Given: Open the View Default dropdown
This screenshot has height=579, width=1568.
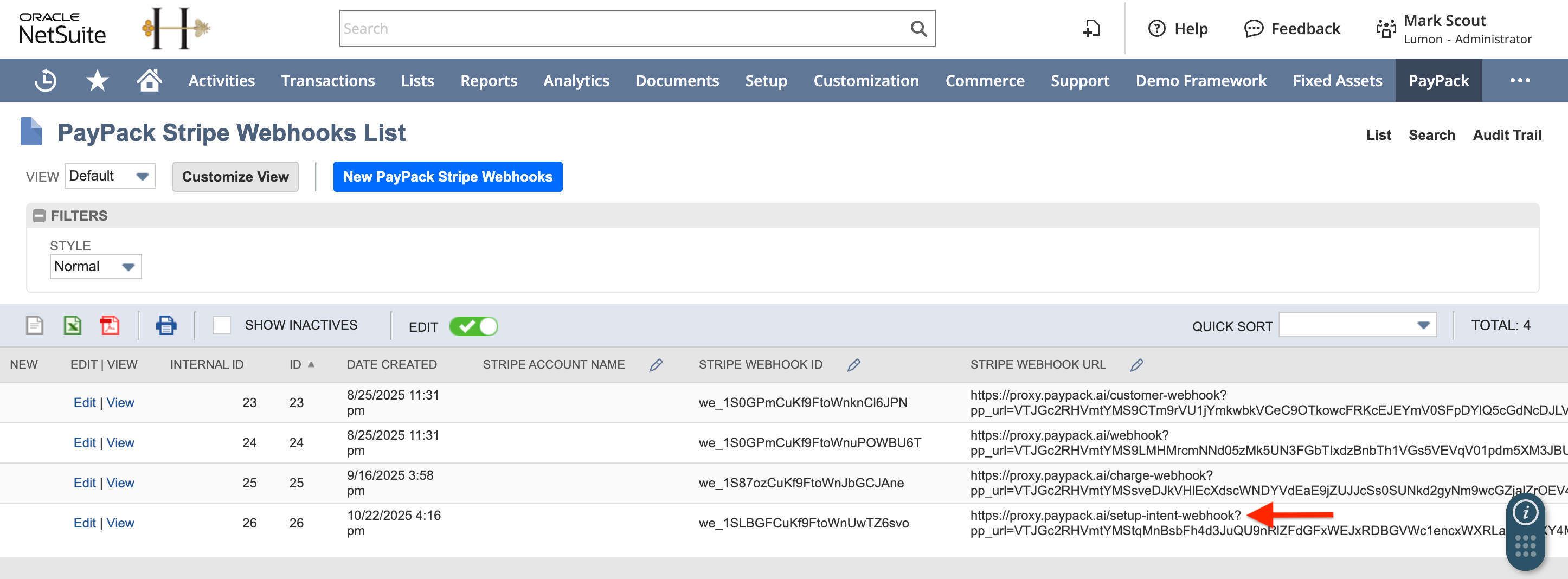Looking at the screenshot, I should 110,176.
